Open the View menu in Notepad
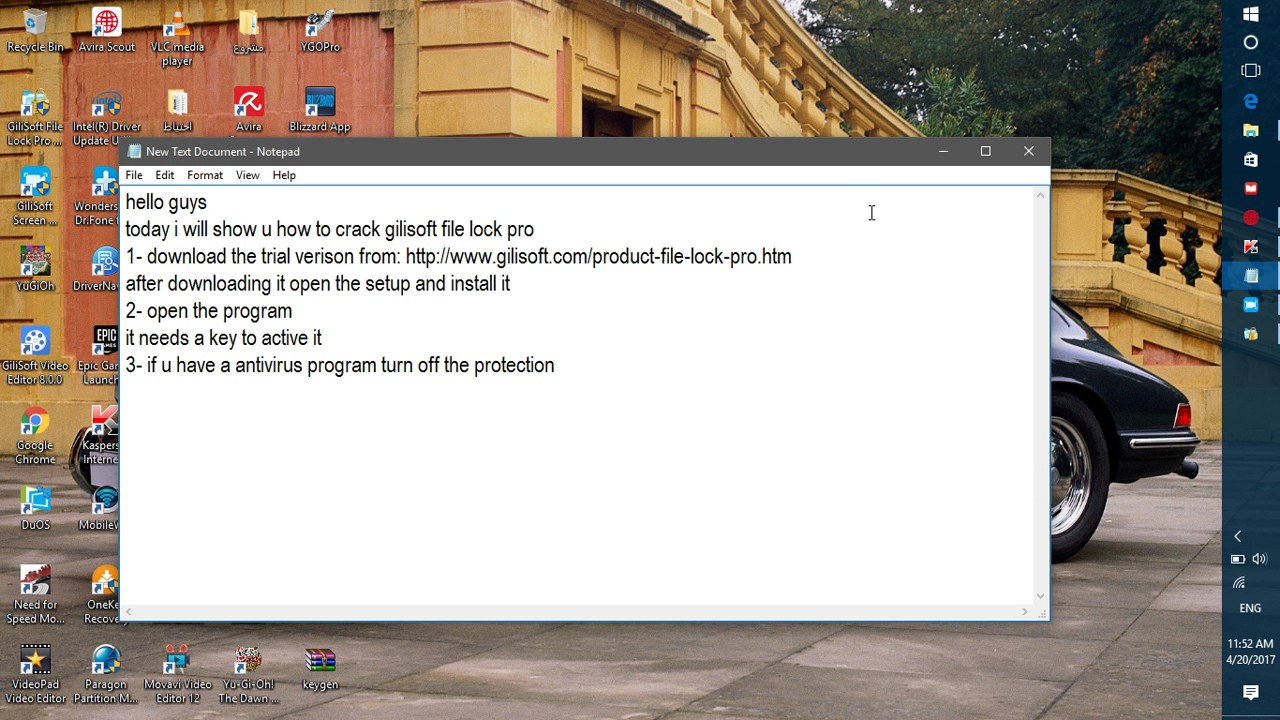Viewport: 1280px width, 720px height. 248,175
